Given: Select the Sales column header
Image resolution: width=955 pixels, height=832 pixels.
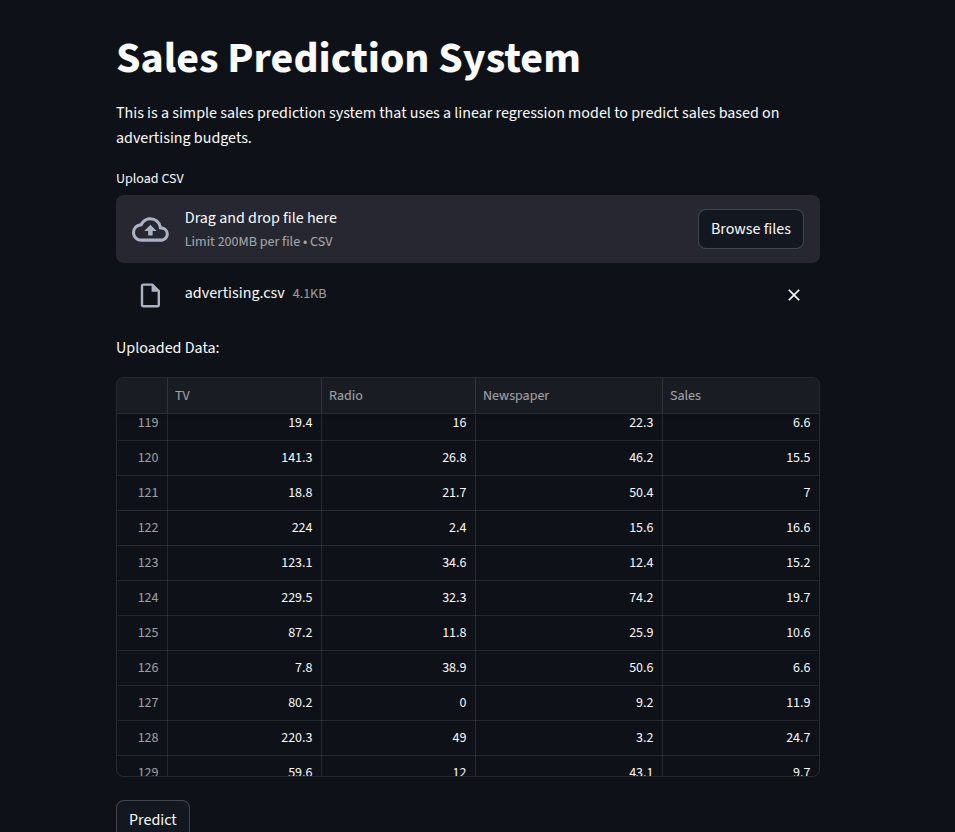Looking at the screenshot, I should (685, 395).
